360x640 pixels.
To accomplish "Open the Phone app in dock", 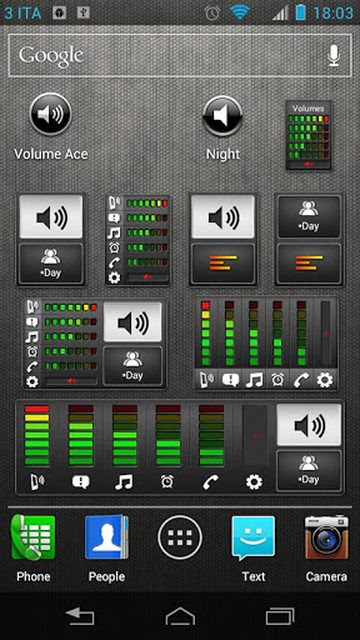I will click(33, 537).
